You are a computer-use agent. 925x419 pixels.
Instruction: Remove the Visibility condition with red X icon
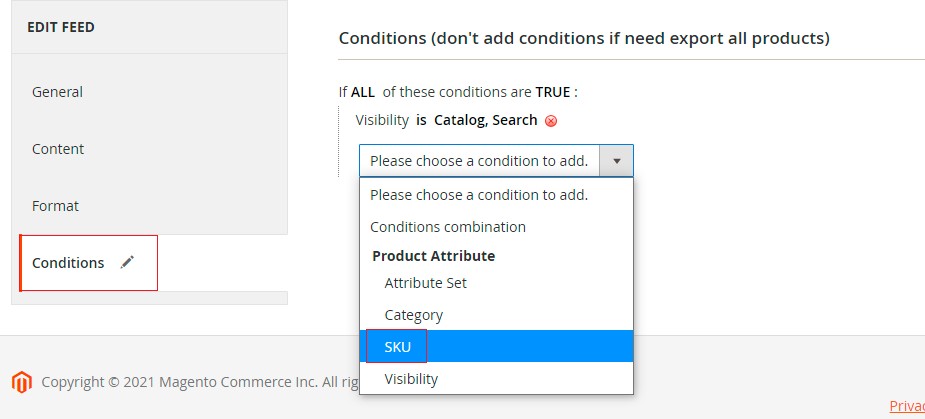click(551, 121)
